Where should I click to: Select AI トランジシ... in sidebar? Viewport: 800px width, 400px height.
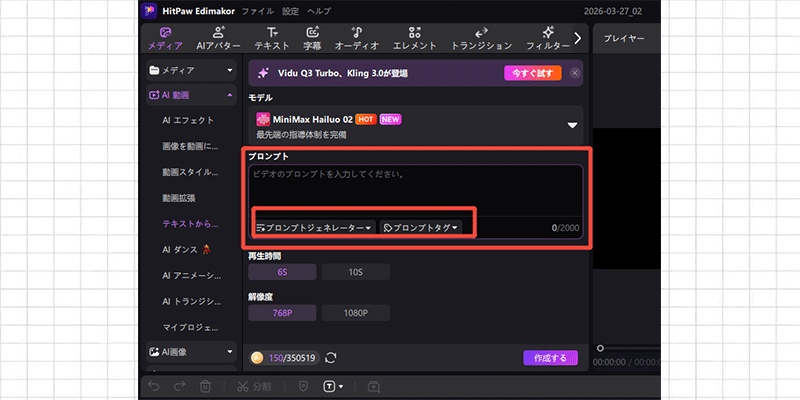point(191,301)
